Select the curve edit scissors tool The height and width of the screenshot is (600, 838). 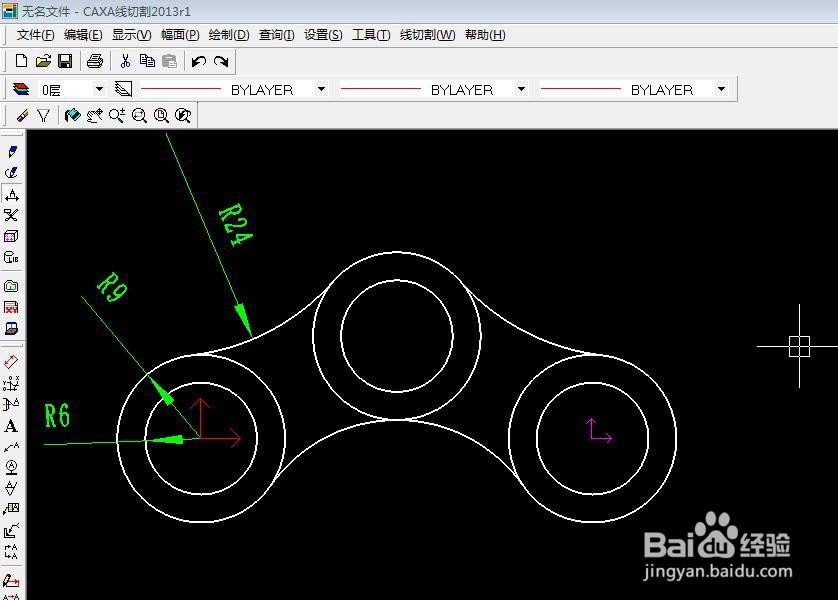[11, 215]
